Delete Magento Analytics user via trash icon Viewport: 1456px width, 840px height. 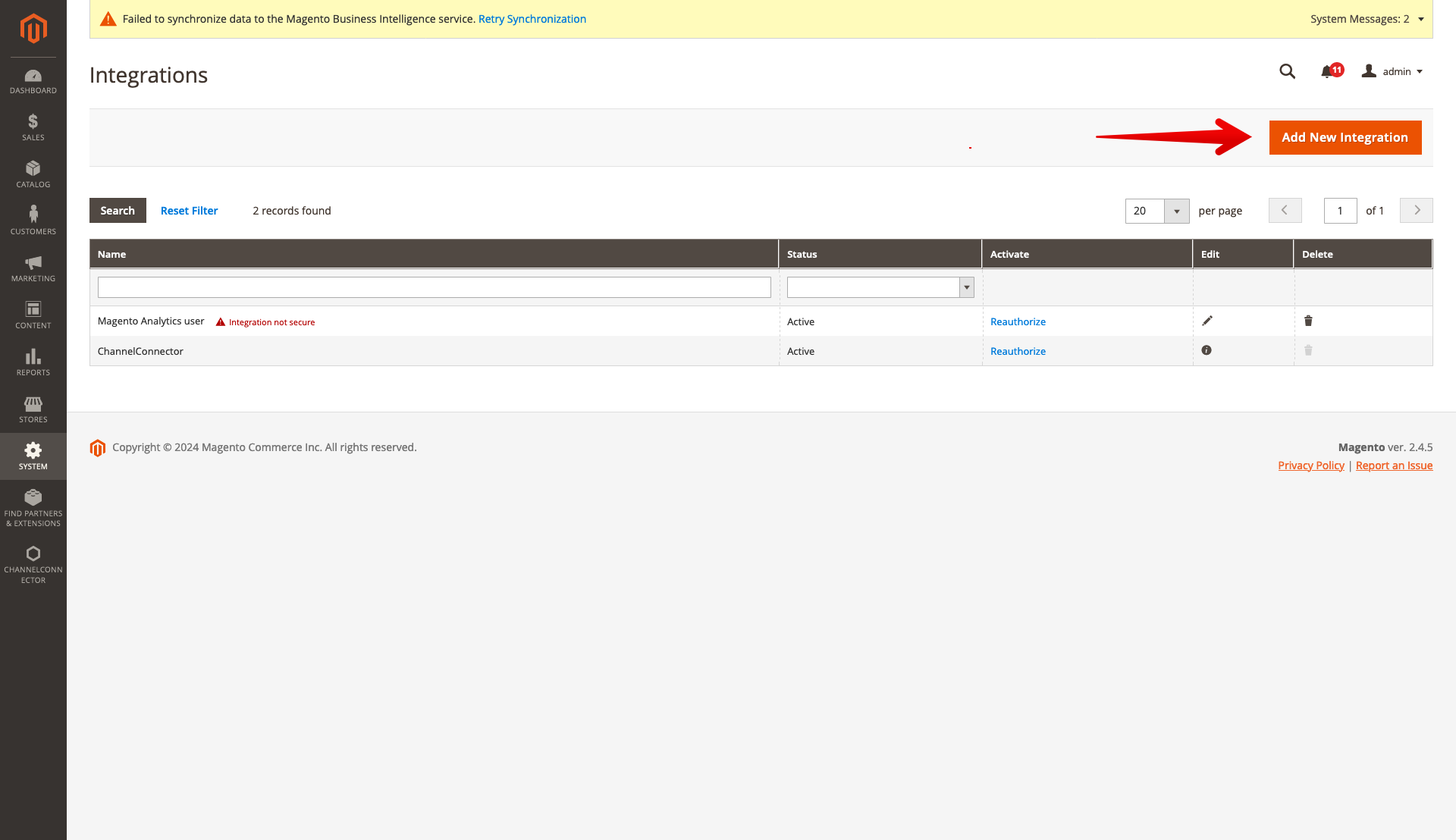pos(1308,321)
